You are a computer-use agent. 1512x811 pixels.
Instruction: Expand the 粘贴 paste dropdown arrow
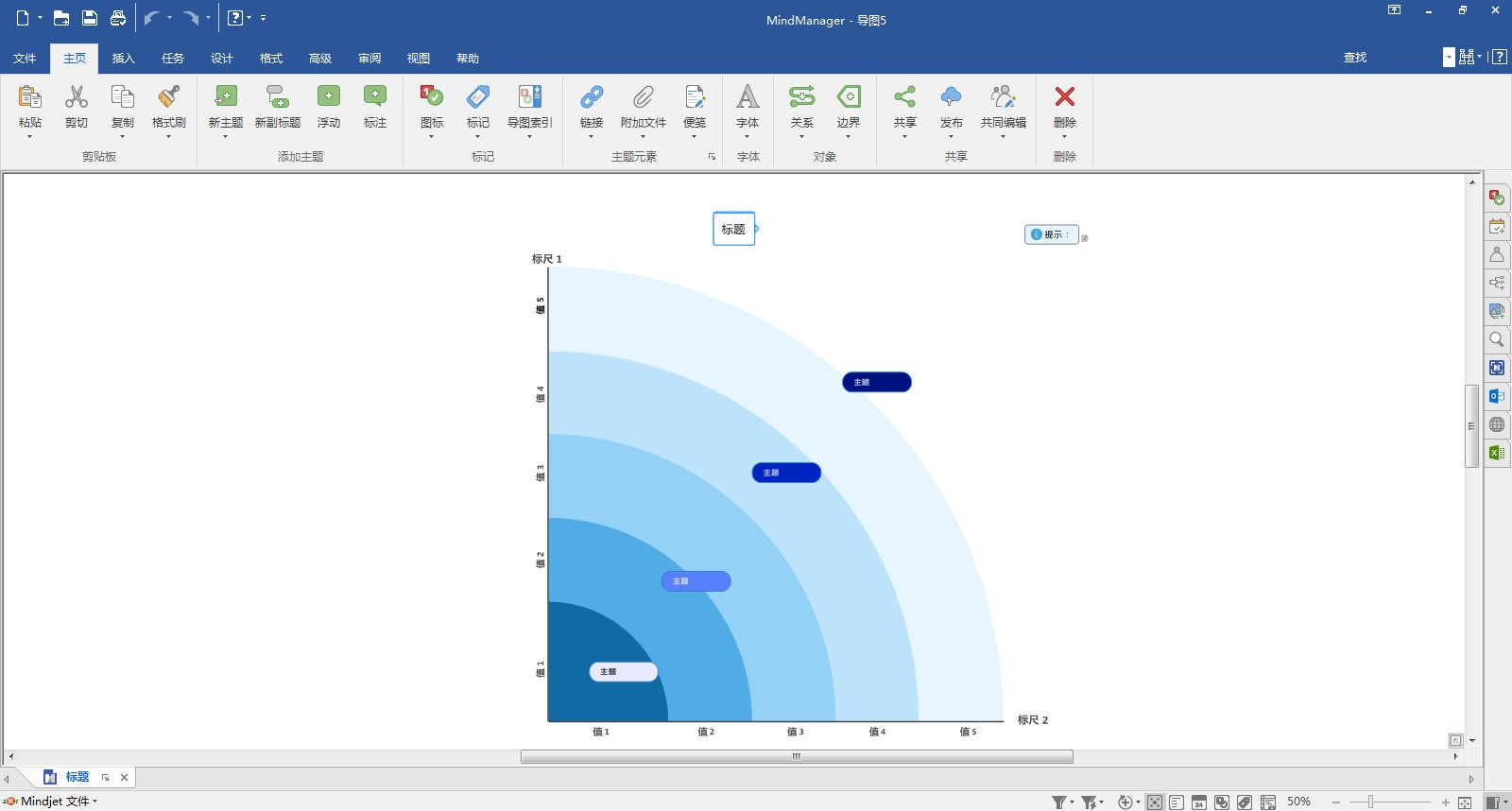[x=30, y=137]
